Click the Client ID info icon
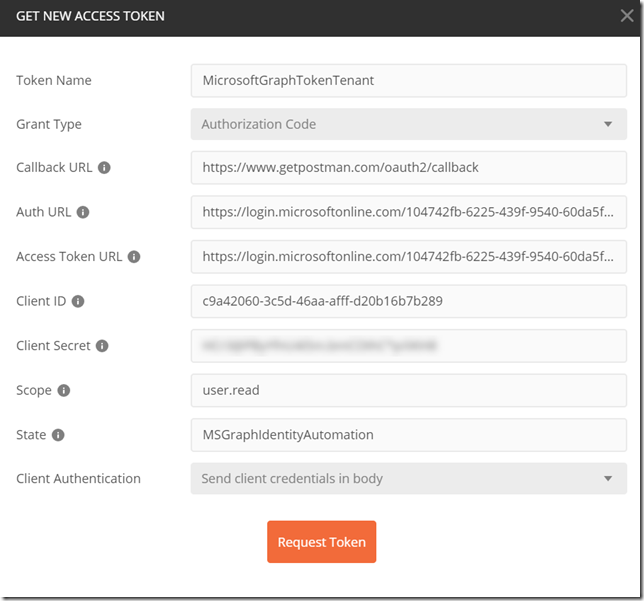 78,301
